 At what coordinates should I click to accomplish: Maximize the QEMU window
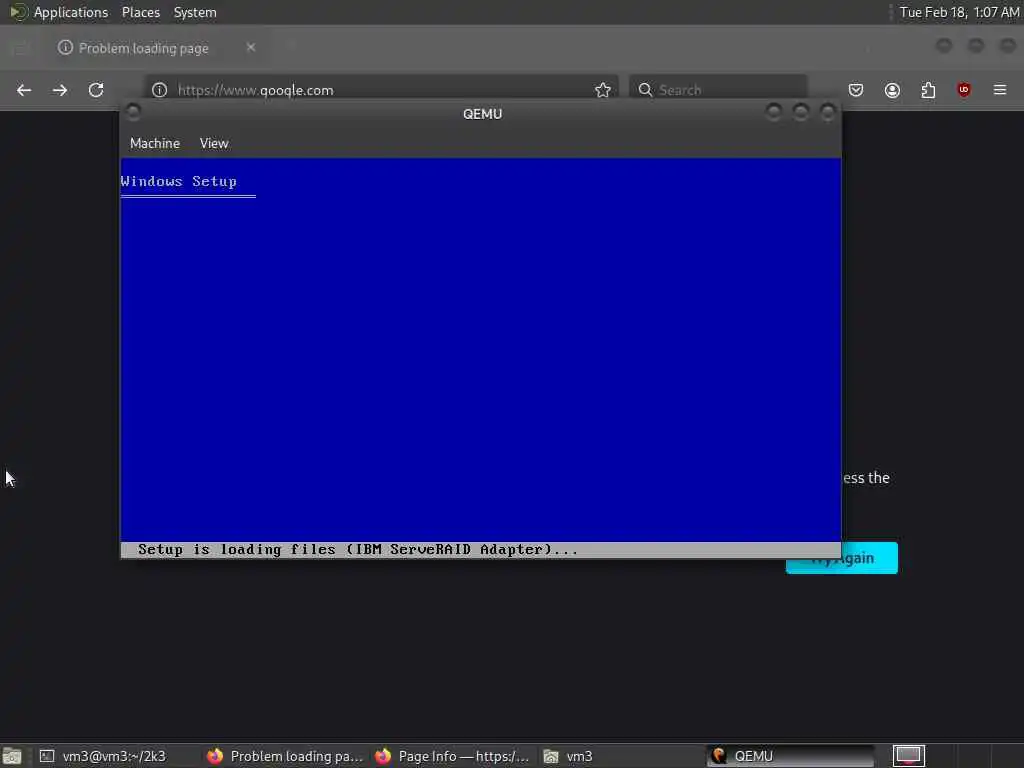[801, 112]
